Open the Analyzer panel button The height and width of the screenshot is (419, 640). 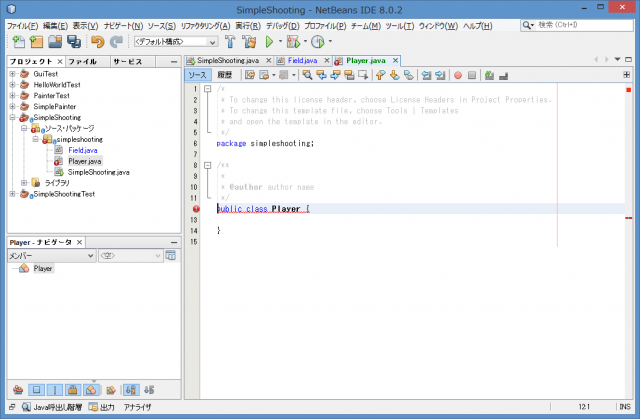click(x=138, y=407)
